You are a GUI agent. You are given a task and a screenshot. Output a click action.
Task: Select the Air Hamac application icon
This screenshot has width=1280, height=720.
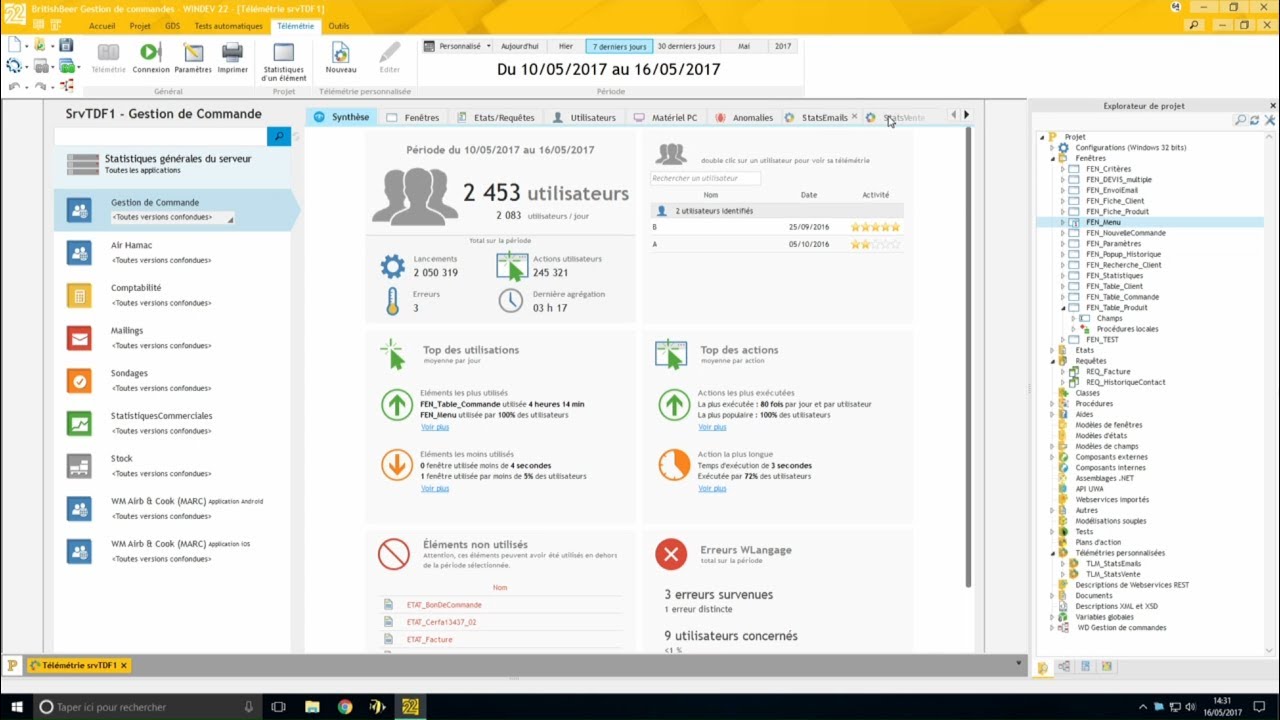(79, 252)
